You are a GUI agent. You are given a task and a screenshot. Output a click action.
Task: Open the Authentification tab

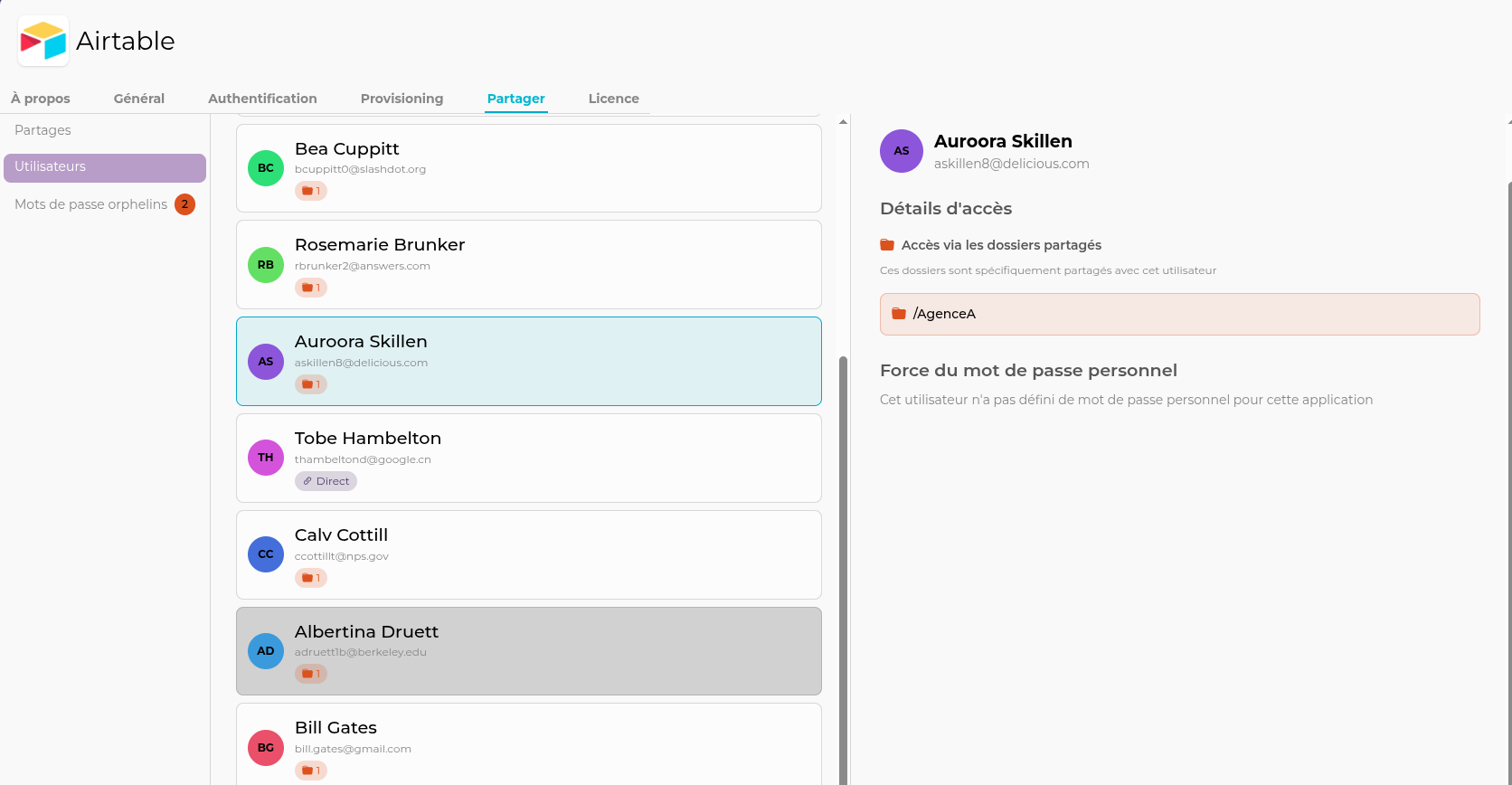[x=262, y=99]
